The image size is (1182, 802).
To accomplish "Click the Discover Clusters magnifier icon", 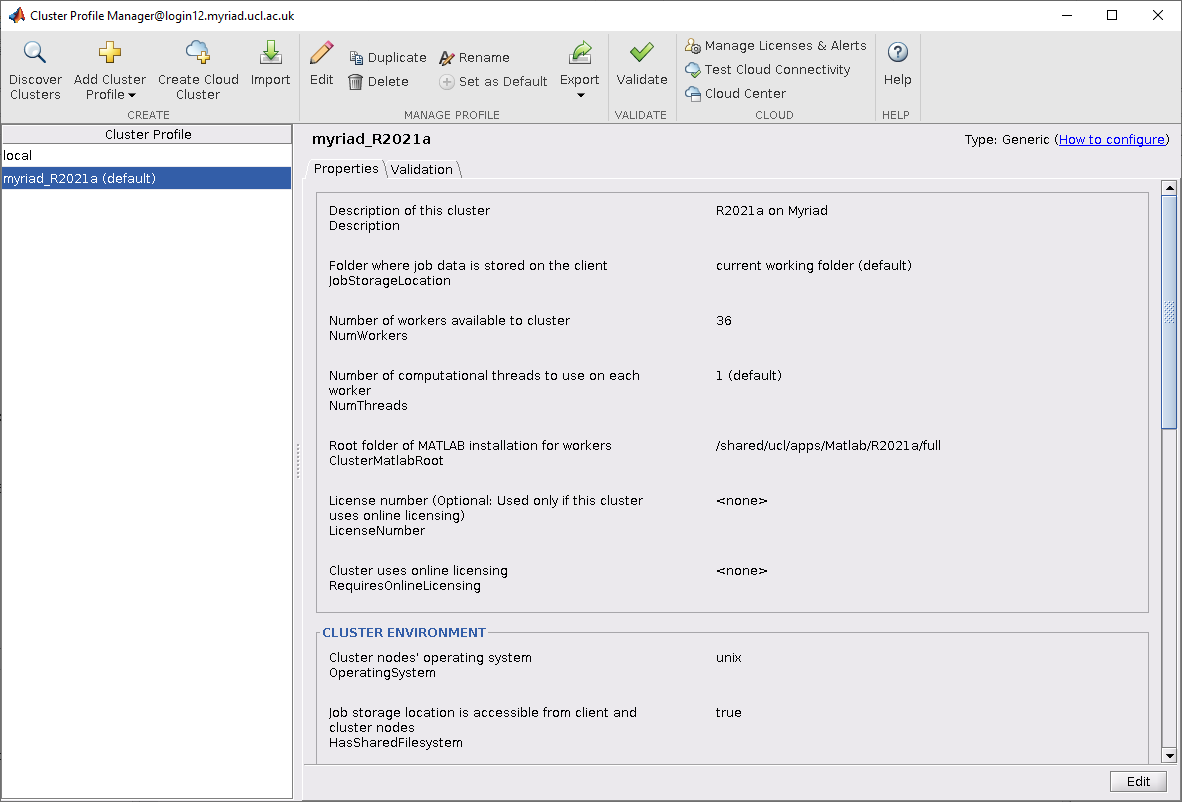I will click(x=35, y=52).
